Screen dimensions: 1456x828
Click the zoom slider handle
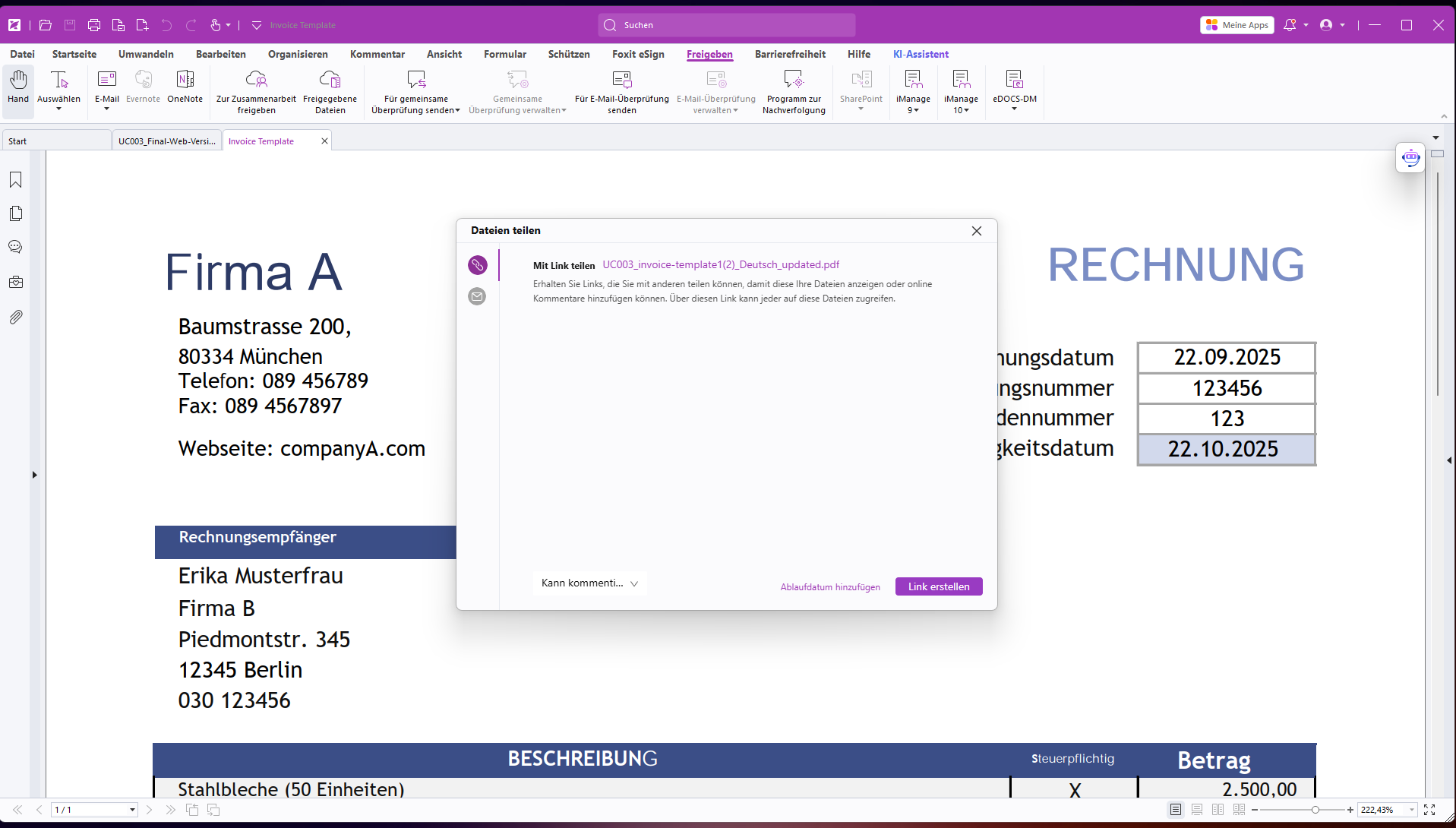pos(1315,810)
